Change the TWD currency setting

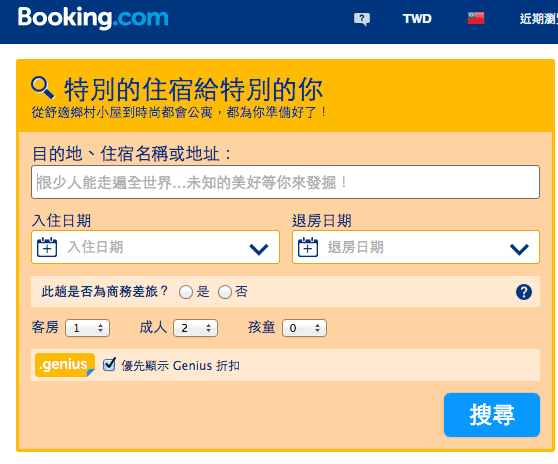417,19
